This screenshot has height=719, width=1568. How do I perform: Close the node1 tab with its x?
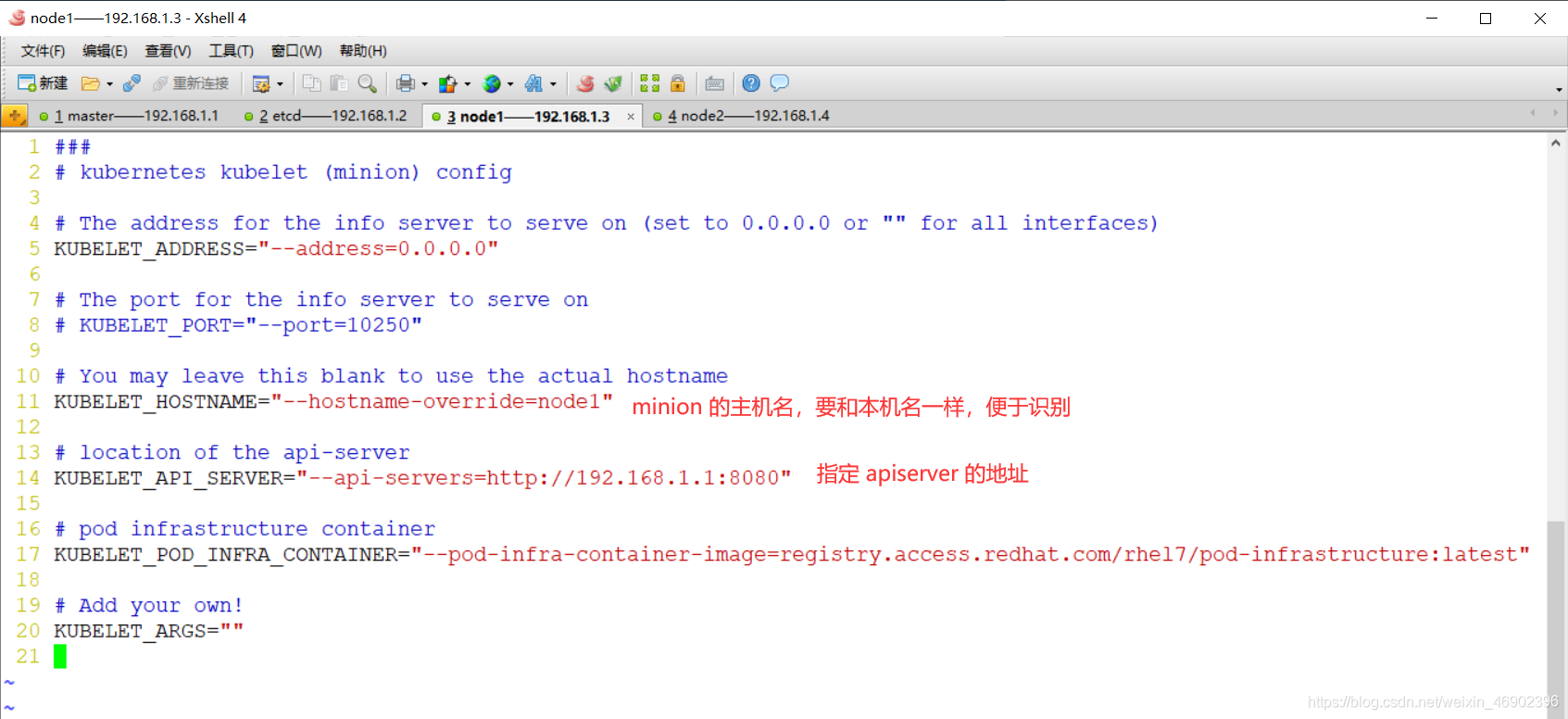pos(631,117)
